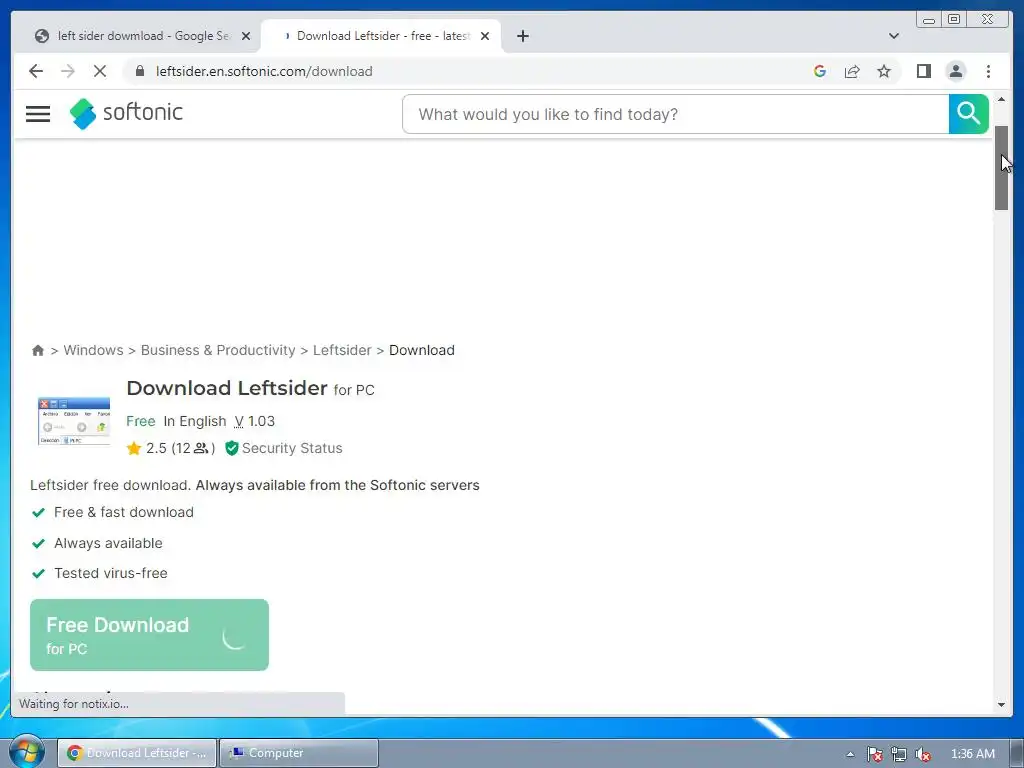
Task: Open Computer window from the taskbar
Action: 298,753
